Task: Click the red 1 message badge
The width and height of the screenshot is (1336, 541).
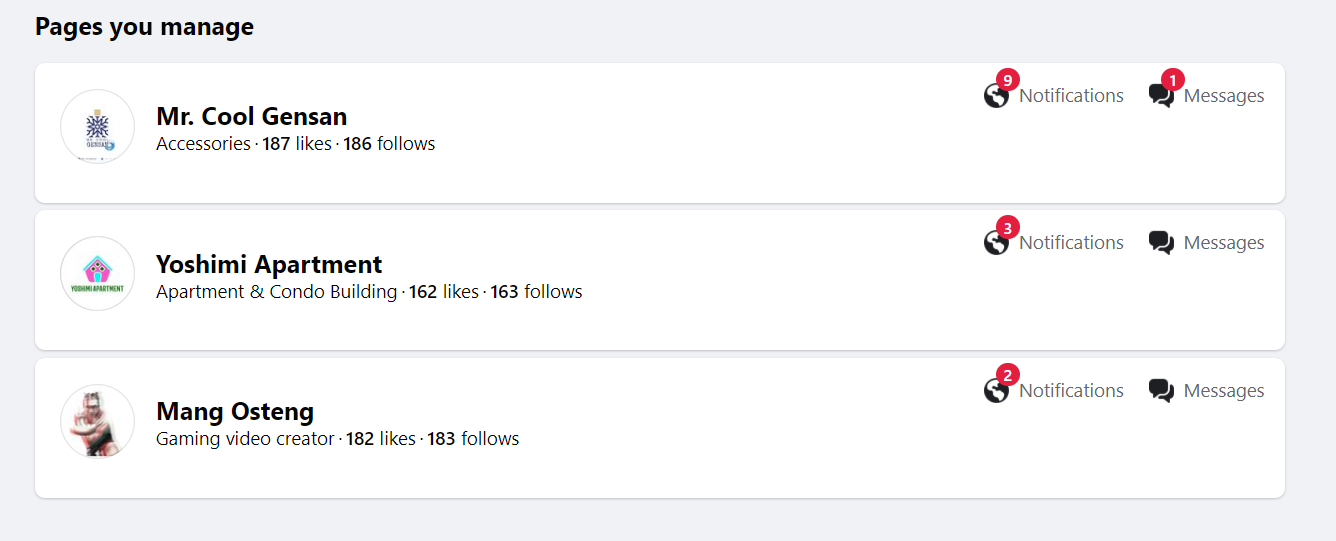Action: (x=1172, y=80)
